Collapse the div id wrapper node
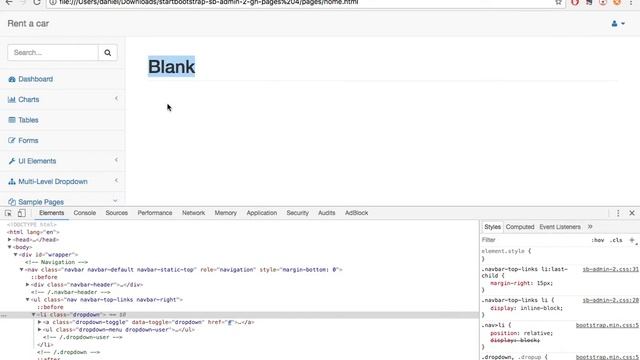The image size is (640, 360). (x=16, y=255)
